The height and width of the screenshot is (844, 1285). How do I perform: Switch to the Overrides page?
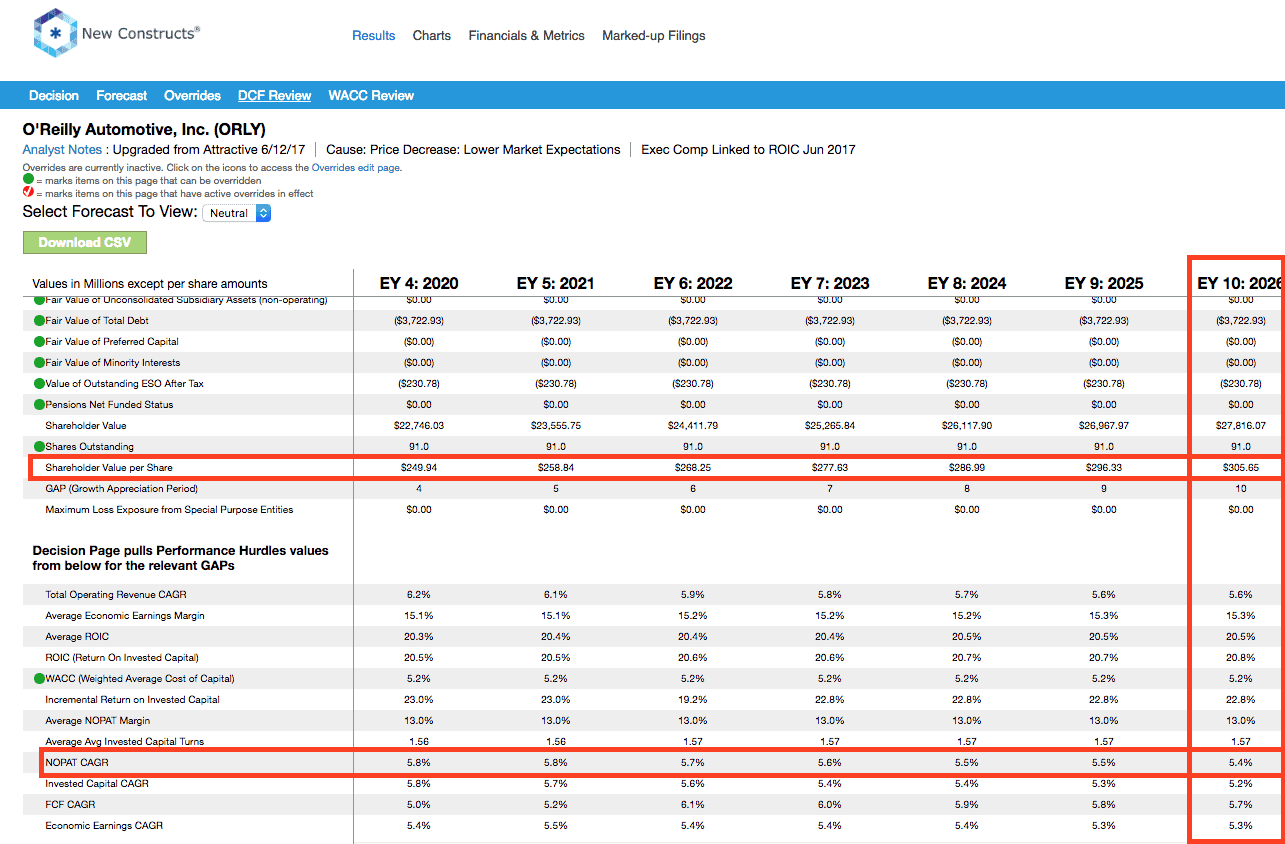193,96
